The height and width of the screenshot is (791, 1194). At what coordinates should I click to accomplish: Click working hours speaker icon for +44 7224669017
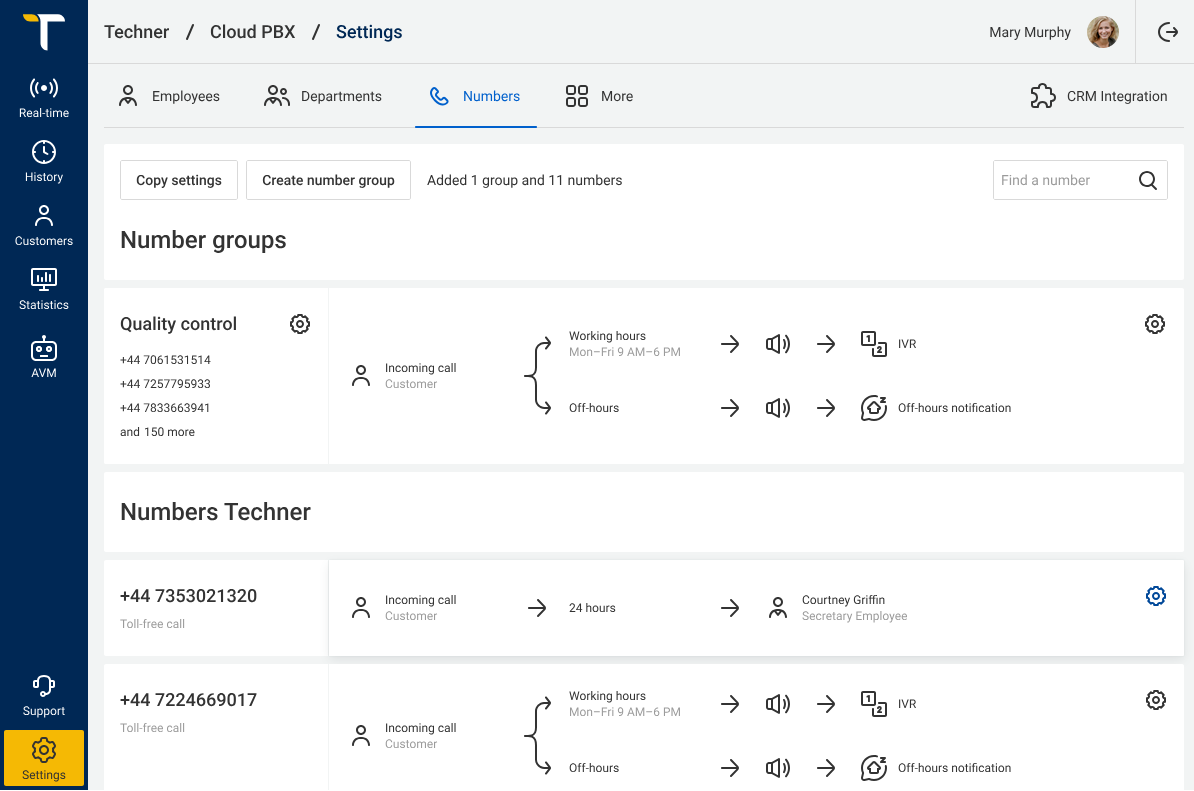click(x=777, y=704)
